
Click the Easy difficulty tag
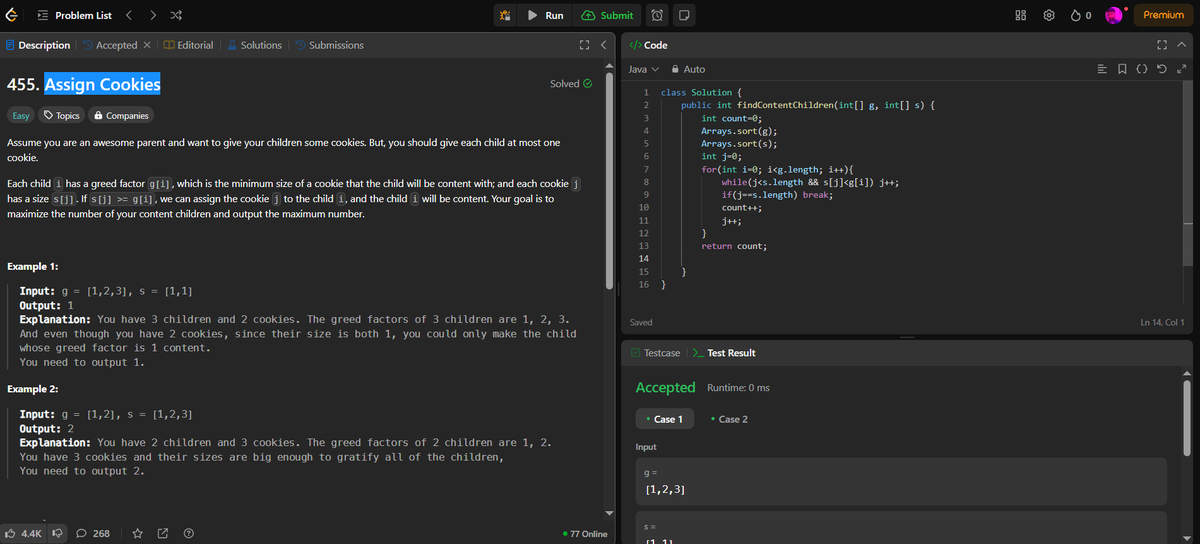[20, 116]
